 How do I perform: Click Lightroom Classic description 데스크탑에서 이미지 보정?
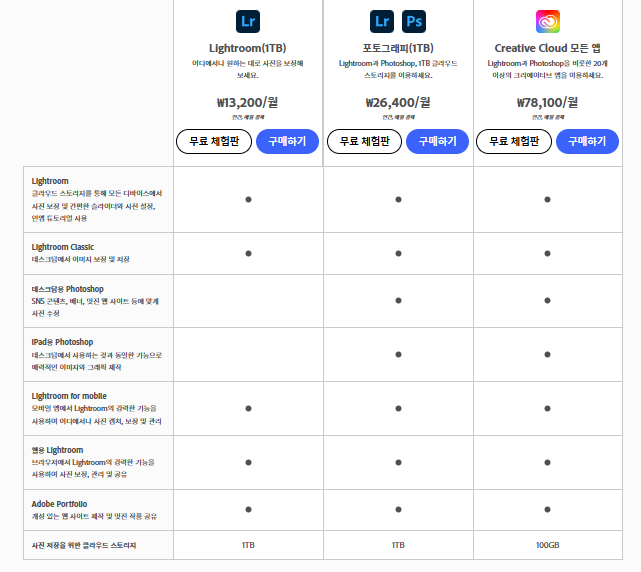click(81, 260)
